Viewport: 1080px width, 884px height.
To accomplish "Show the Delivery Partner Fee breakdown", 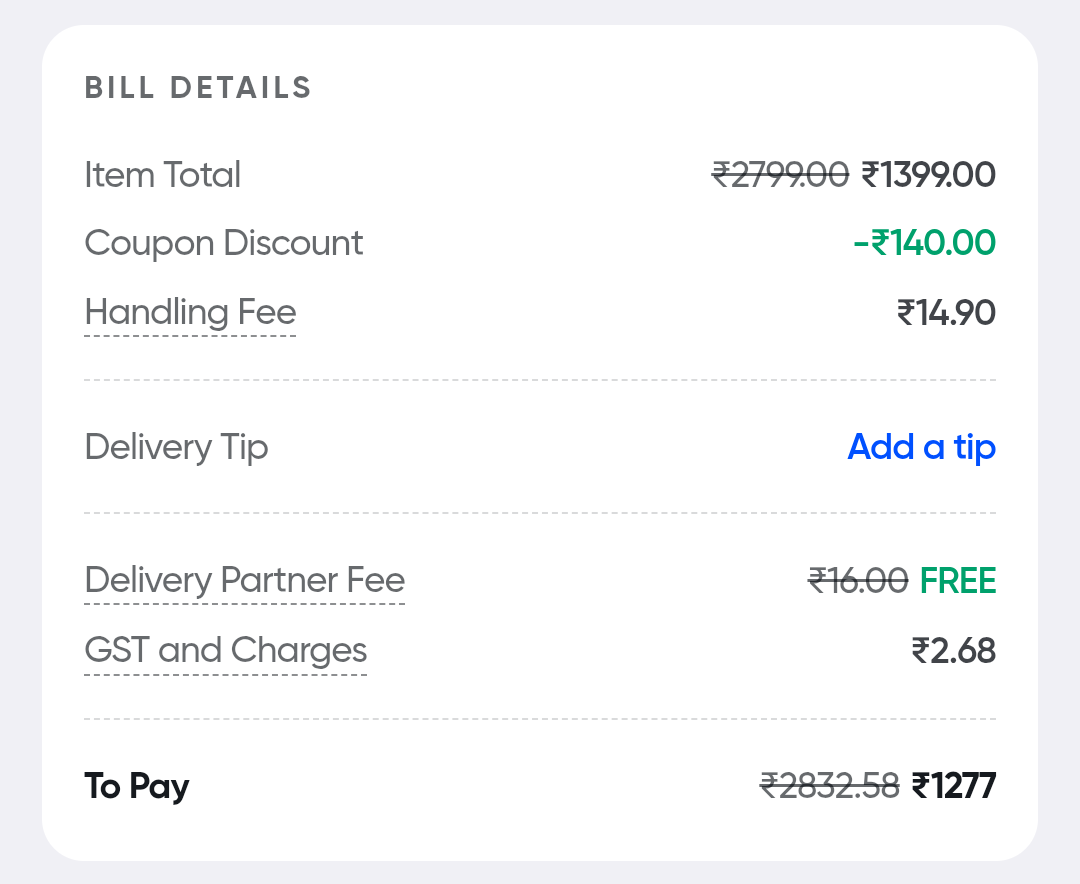I will pos(244,581).
